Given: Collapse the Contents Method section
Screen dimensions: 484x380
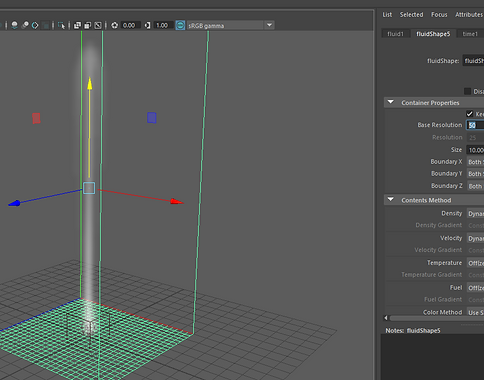Looking at the screenshot, I should click(391, 200).
